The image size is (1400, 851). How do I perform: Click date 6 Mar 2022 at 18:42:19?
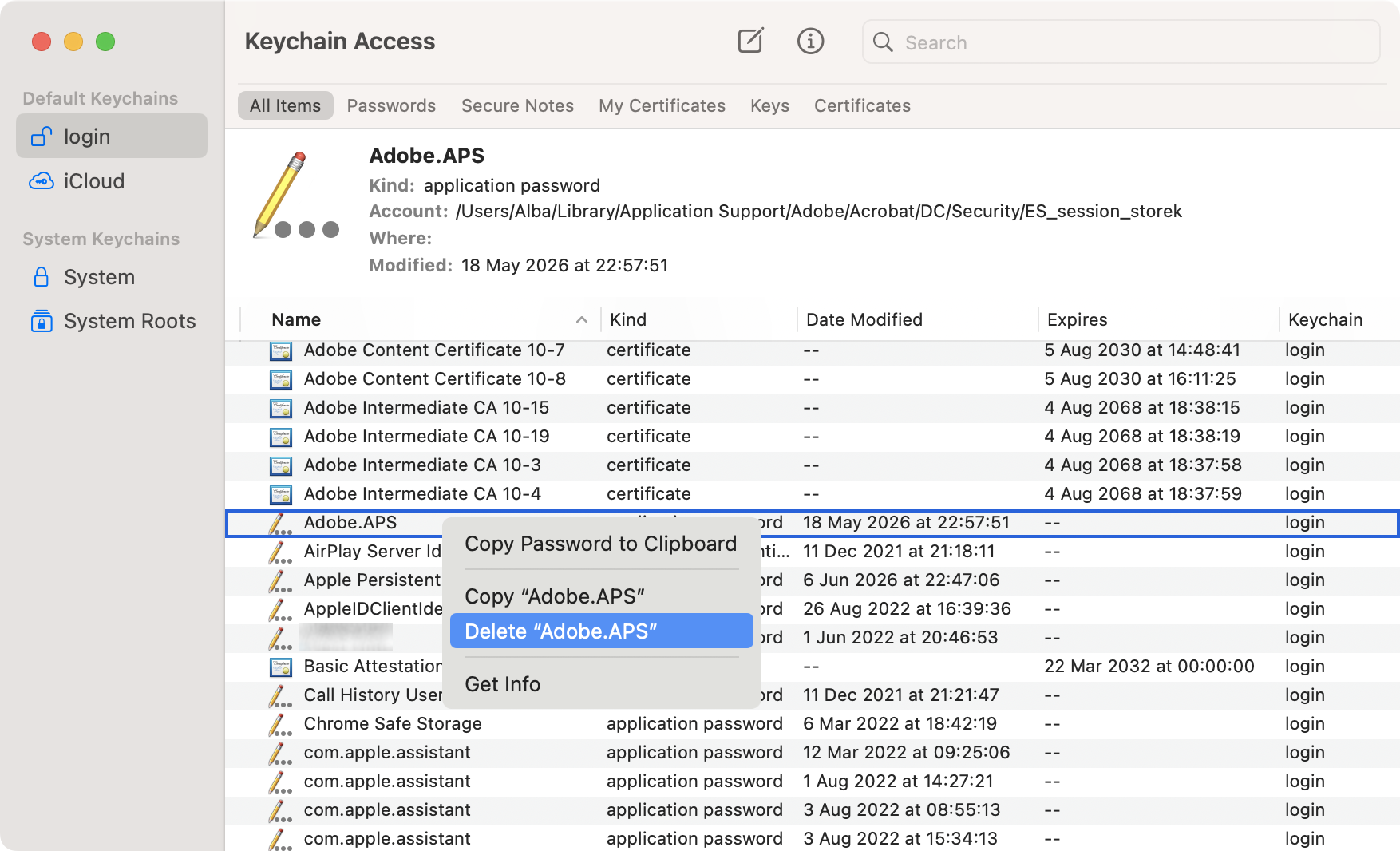(900, 724)
